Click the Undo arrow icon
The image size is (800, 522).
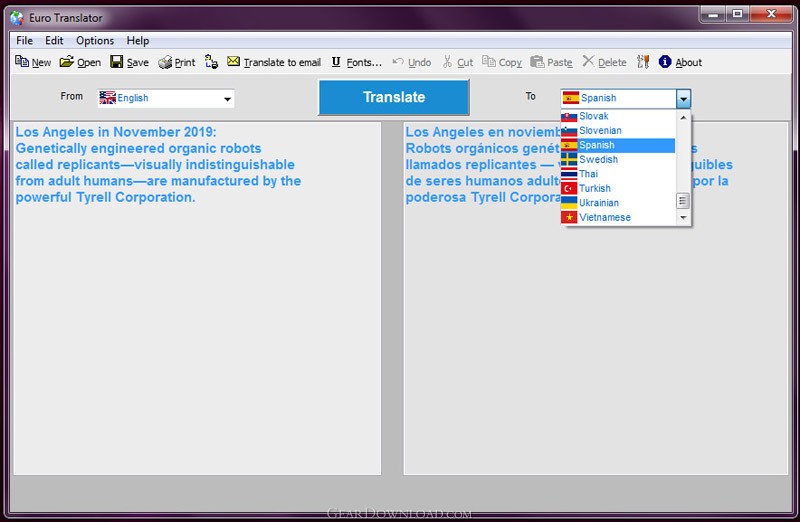point(398,62)
